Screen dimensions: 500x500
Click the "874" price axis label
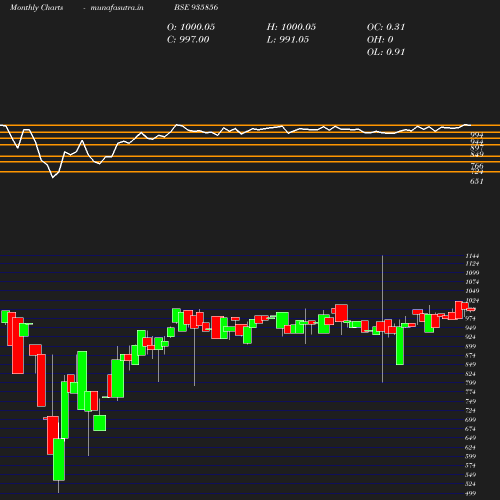click(471, 355)
